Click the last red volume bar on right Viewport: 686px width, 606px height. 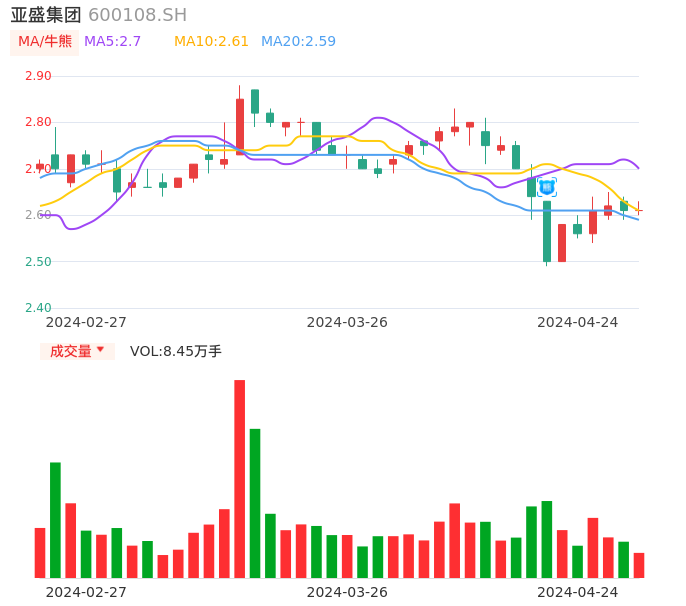pyautogui.click(x=639, y=565)
